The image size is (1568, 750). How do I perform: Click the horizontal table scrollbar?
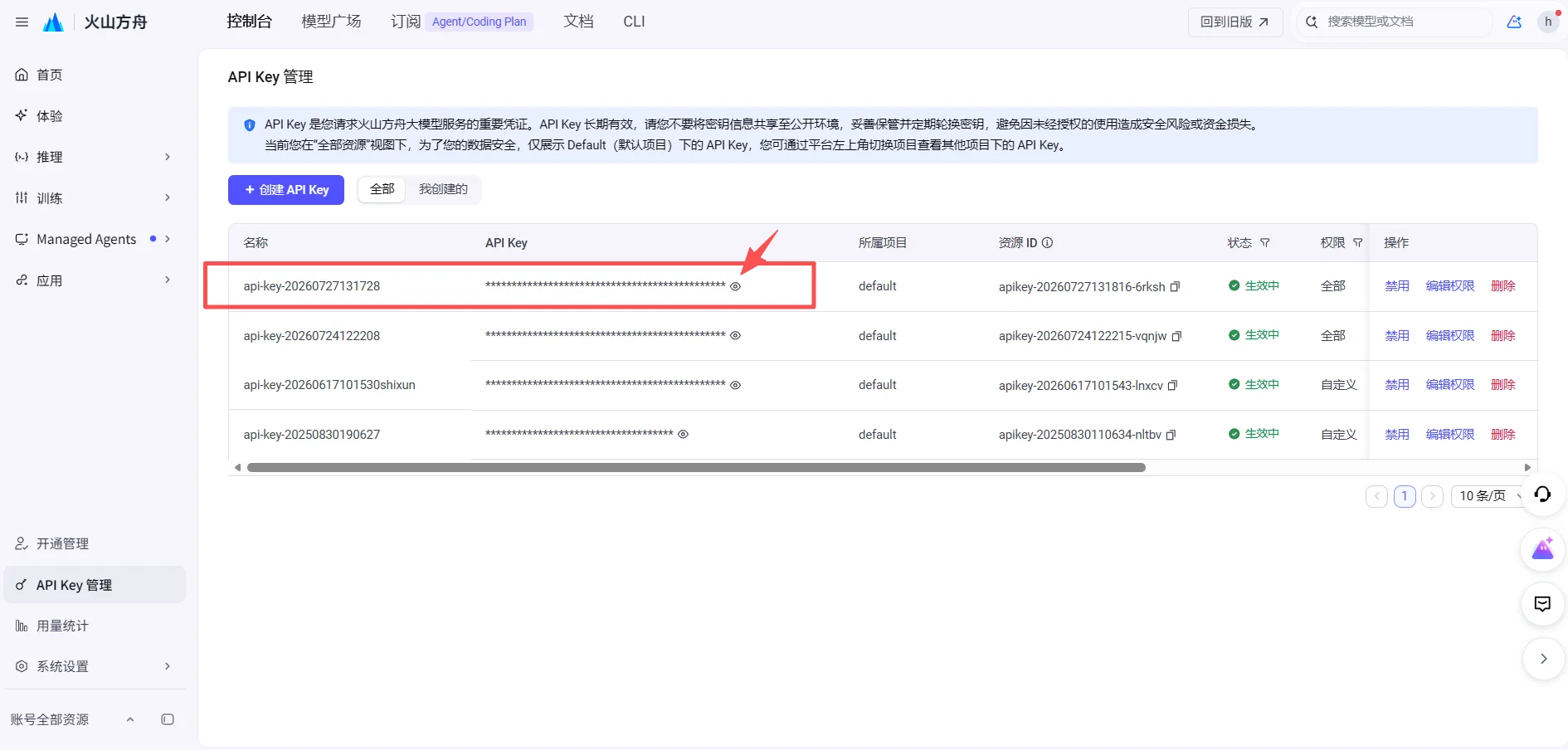[x=696, y=468]
